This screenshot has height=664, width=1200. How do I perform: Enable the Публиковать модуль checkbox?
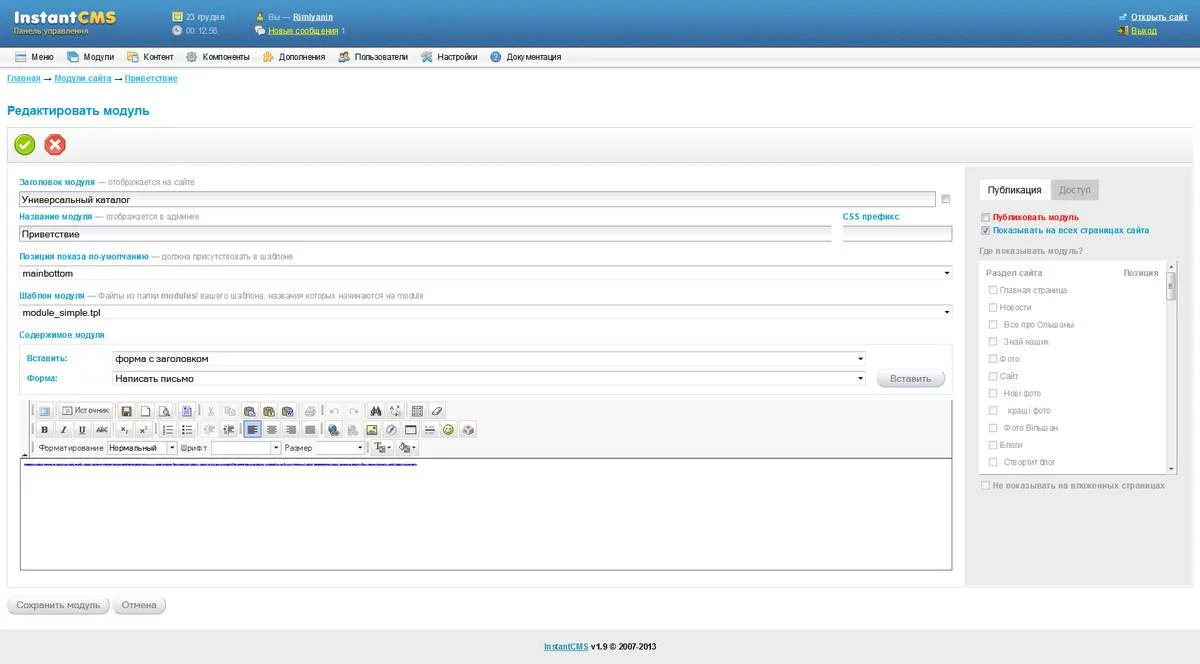985,217
